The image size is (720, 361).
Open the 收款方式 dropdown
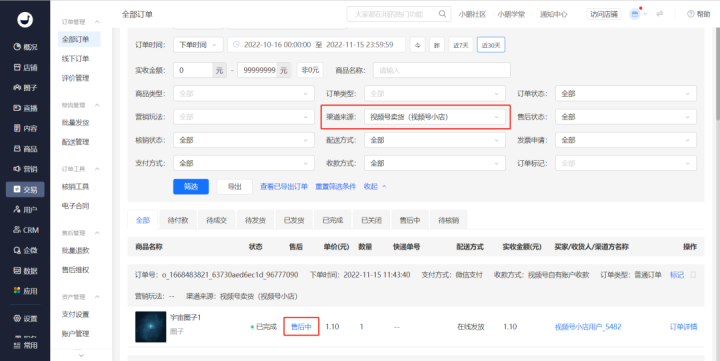click(x=435, y=163)
